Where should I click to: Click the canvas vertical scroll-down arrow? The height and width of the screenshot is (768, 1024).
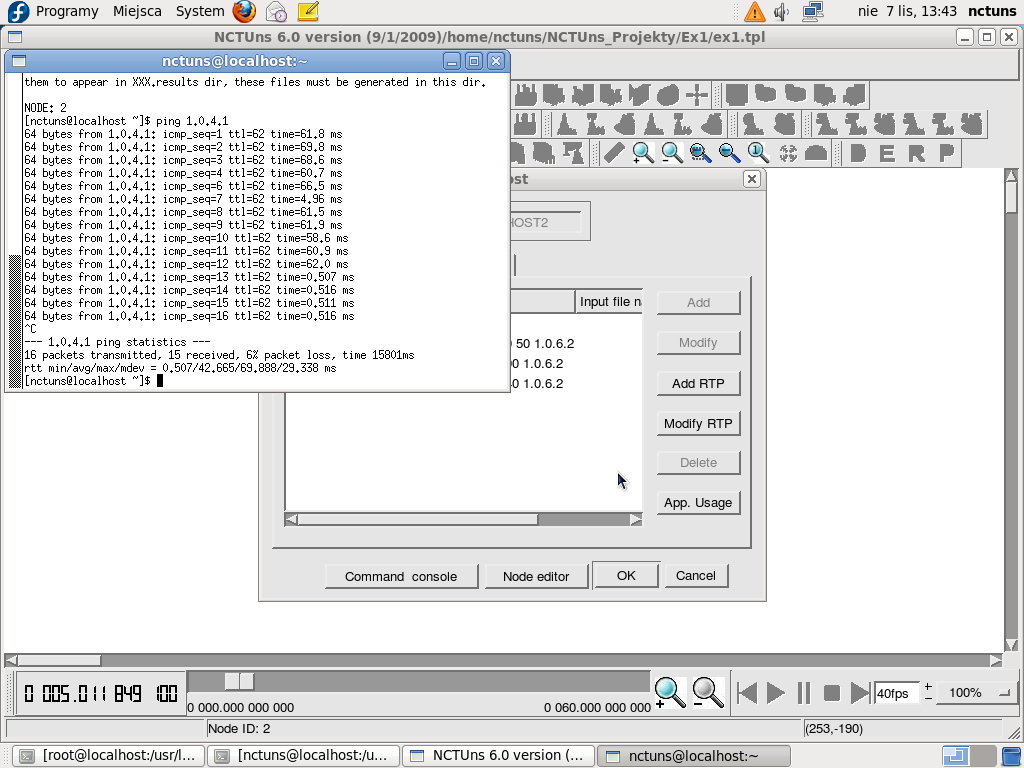coord(1011,644)
